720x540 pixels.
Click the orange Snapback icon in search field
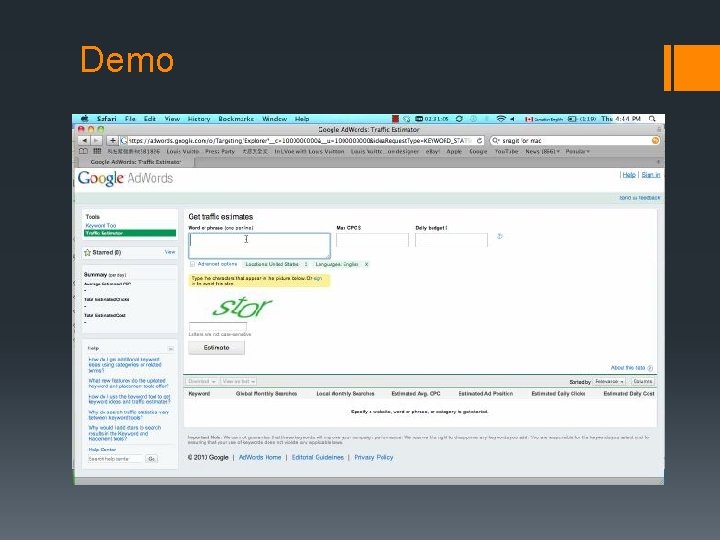click(655, 141)
